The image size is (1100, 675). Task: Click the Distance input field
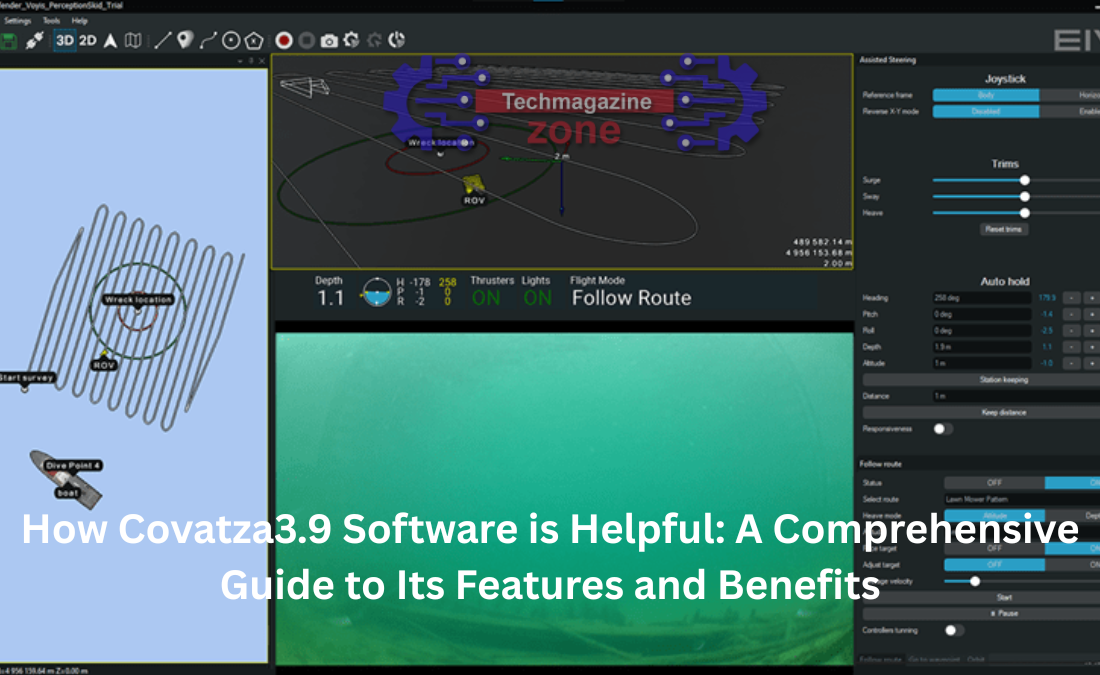click(1016, 396)
